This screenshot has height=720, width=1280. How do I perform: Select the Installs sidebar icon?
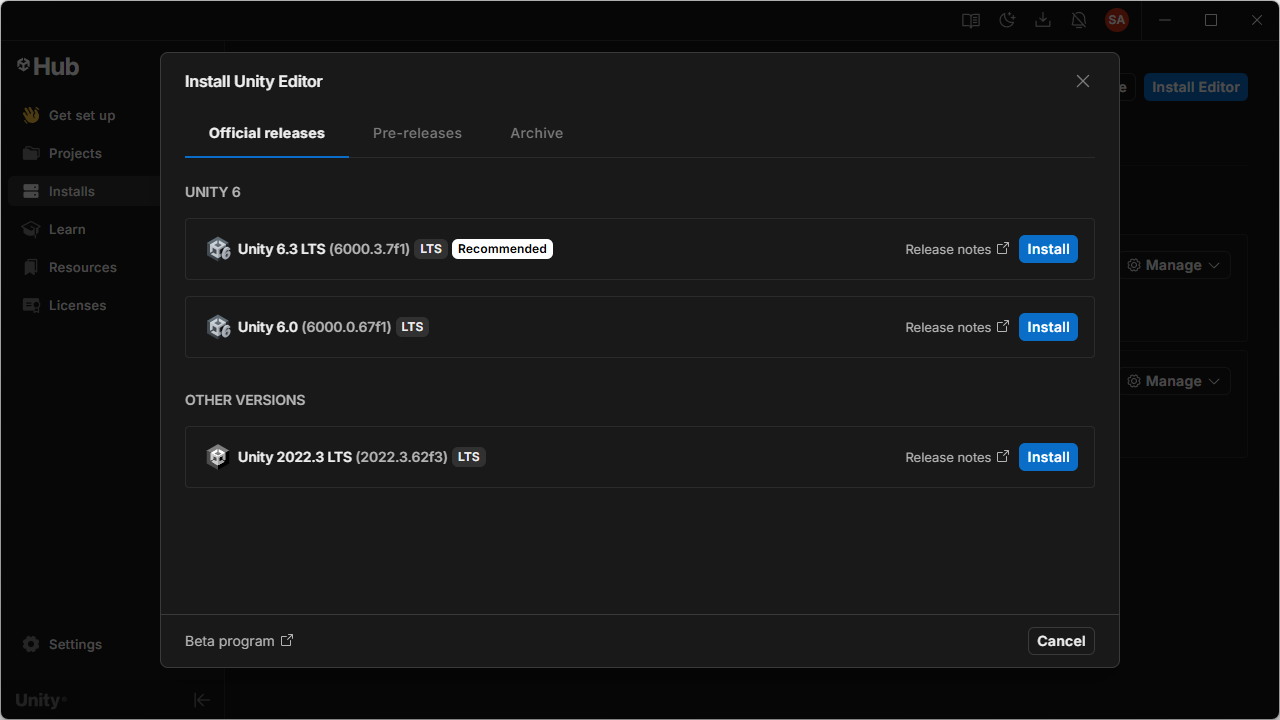click(x=31, y=191)
